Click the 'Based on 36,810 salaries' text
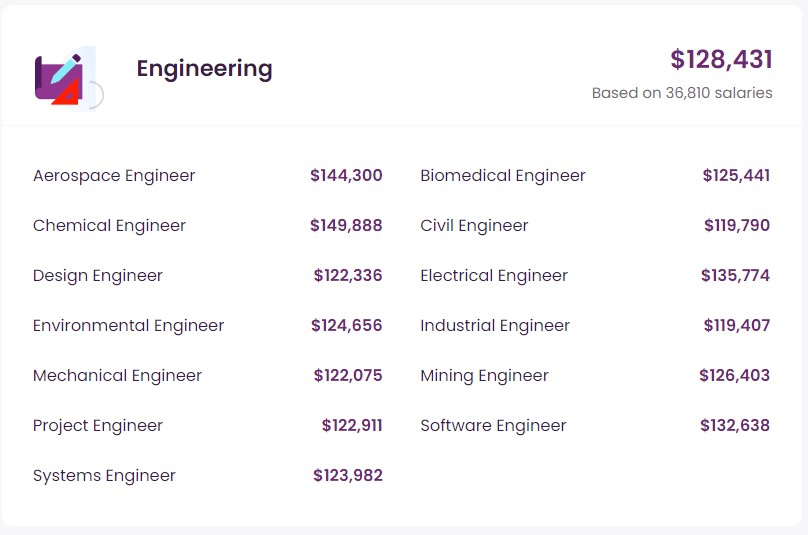 coord(682,93)
